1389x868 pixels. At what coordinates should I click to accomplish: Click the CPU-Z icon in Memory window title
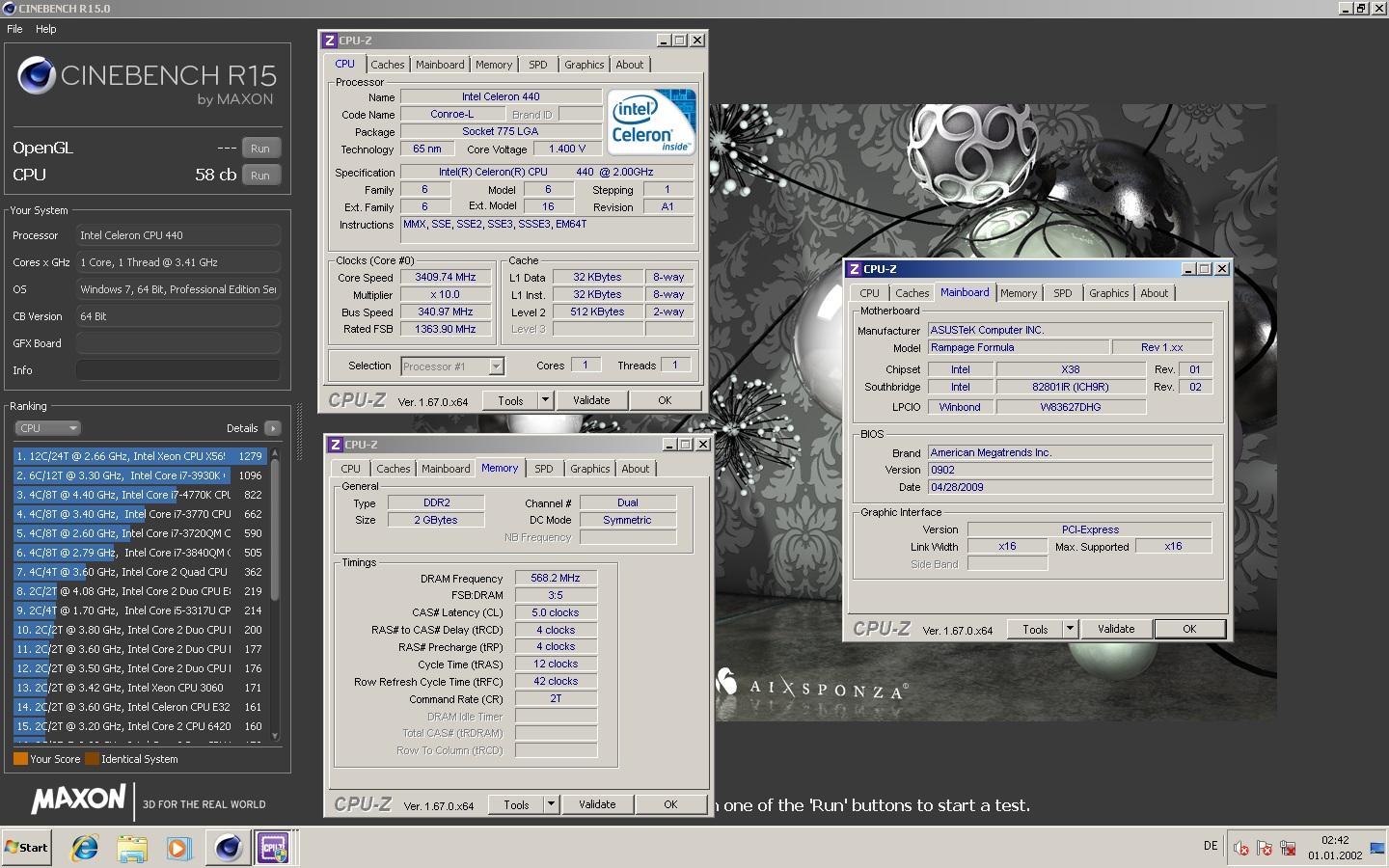pyautogui.click(x=336, y=445)
